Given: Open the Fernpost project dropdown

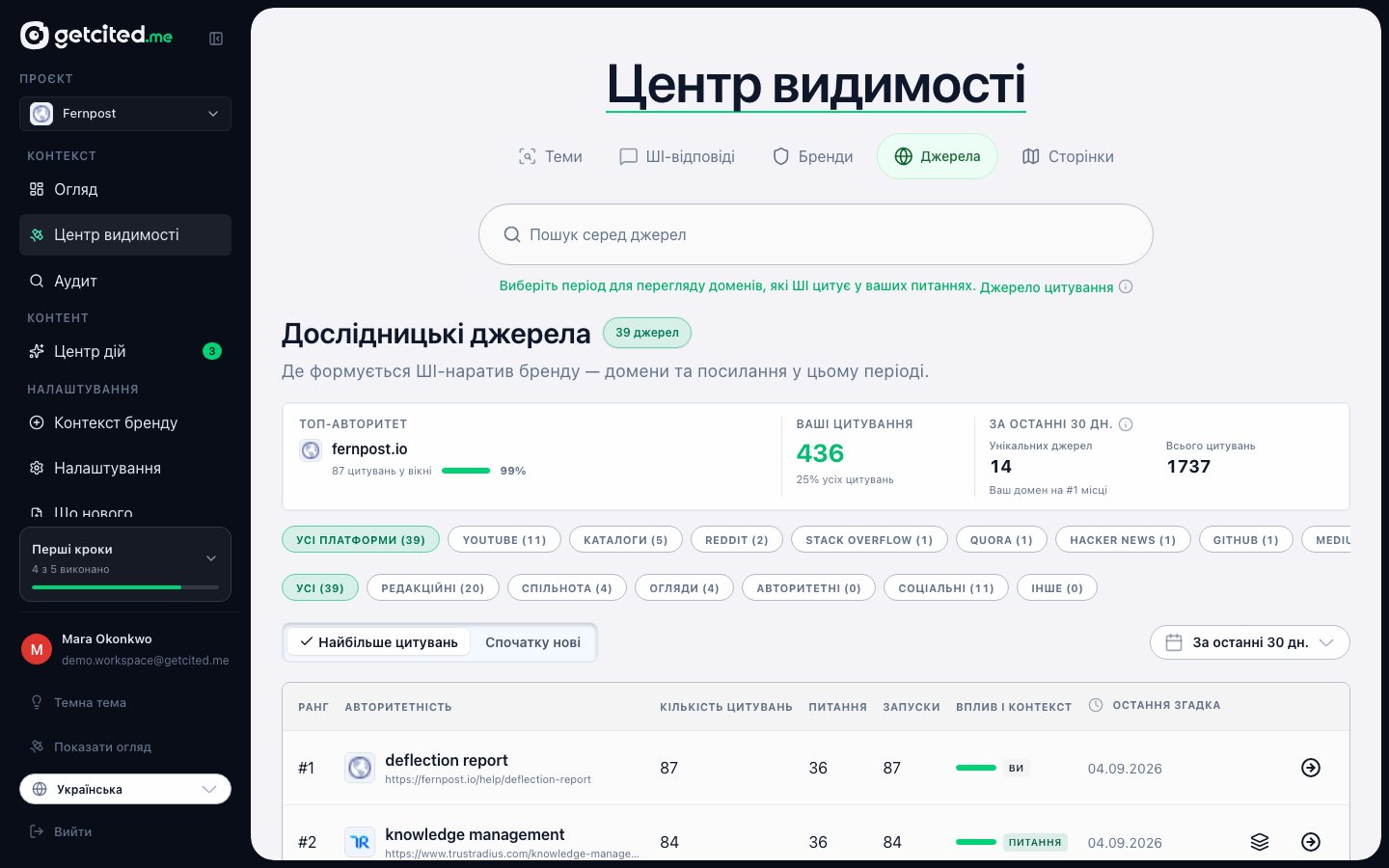Looking at the screenshot, I should tap(125, 114).
